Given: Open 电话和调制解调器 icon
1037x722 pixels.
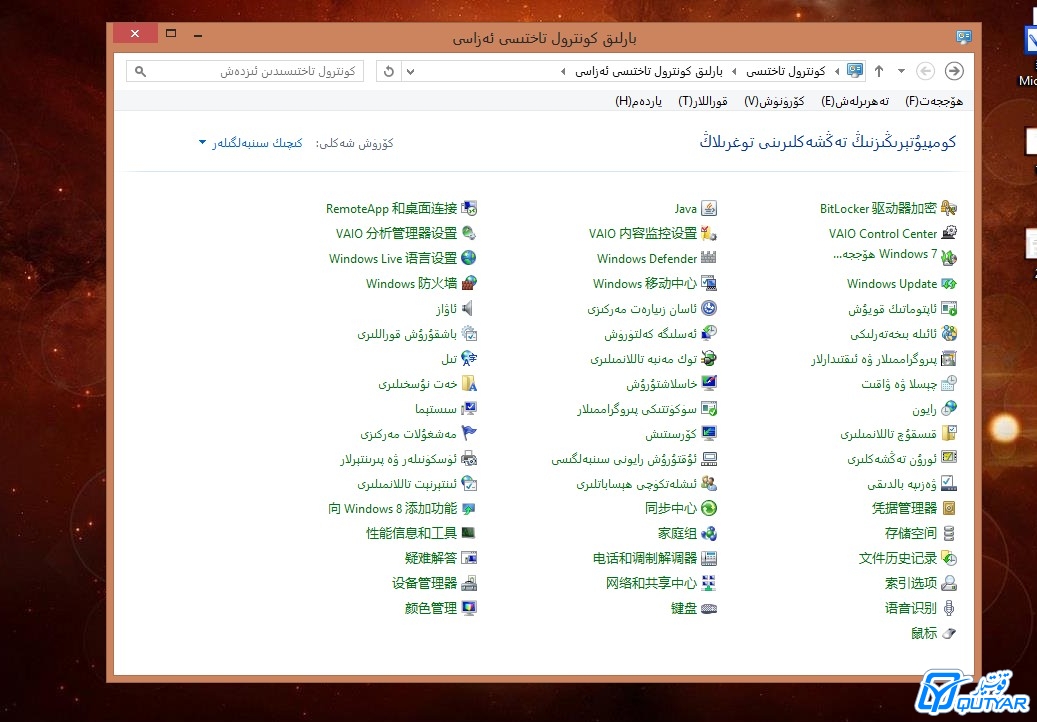Looking at the screenshot, I should pos(709,558).
